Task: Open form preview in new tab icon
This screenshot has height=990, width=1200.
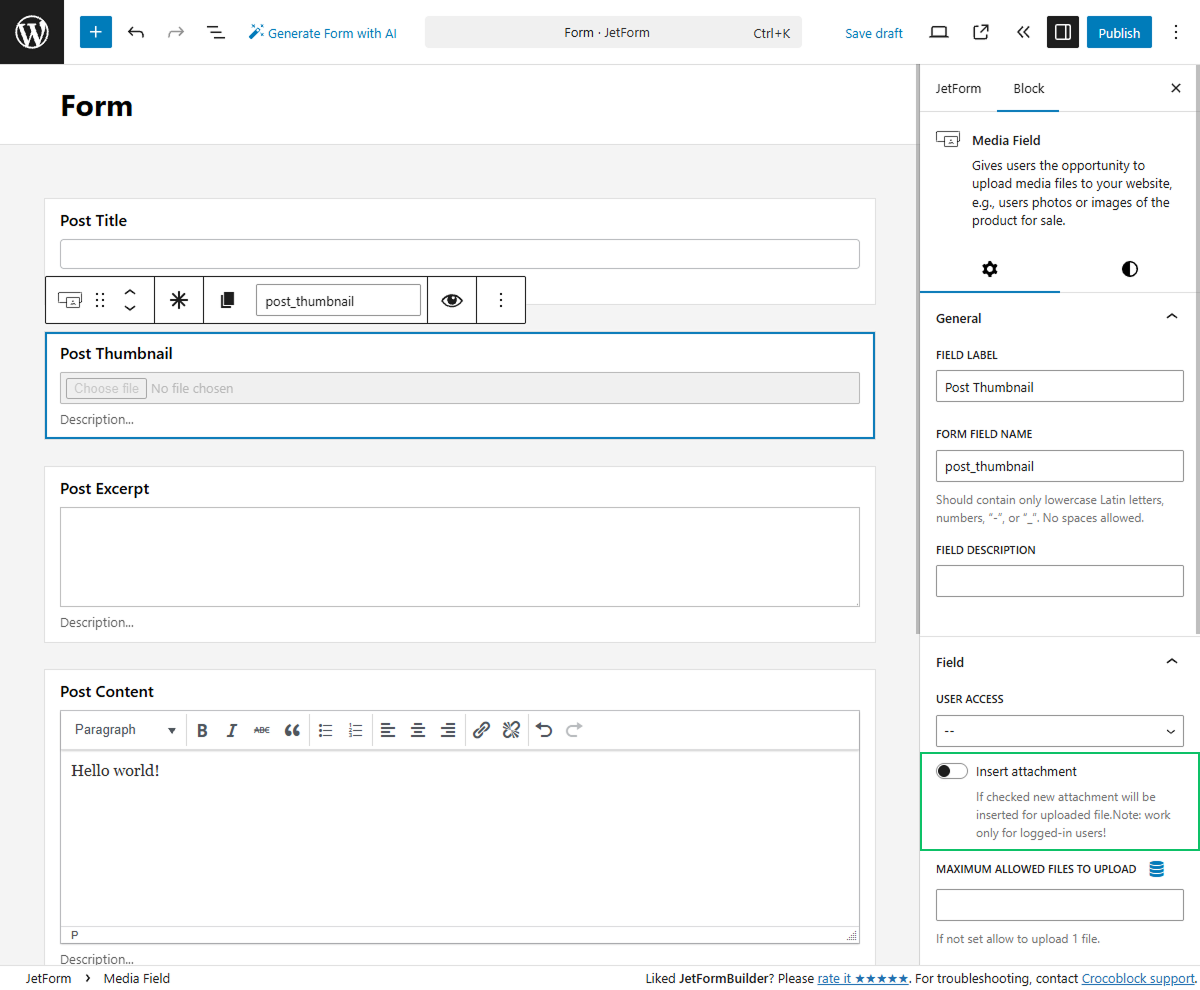Action: pyautogui.click(x=981, y=32)
